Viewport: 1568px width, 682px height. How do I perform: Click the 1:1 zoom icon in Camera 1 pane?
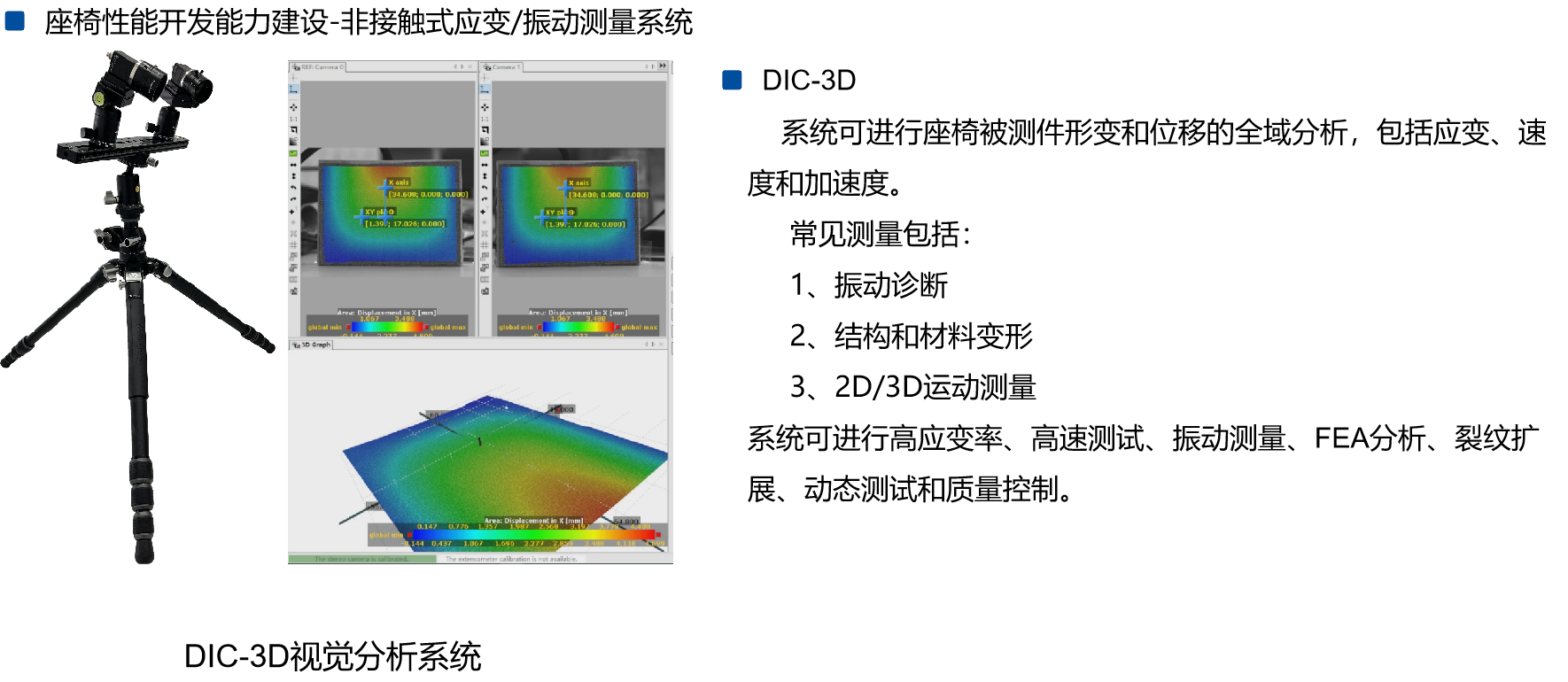point(485,119)
